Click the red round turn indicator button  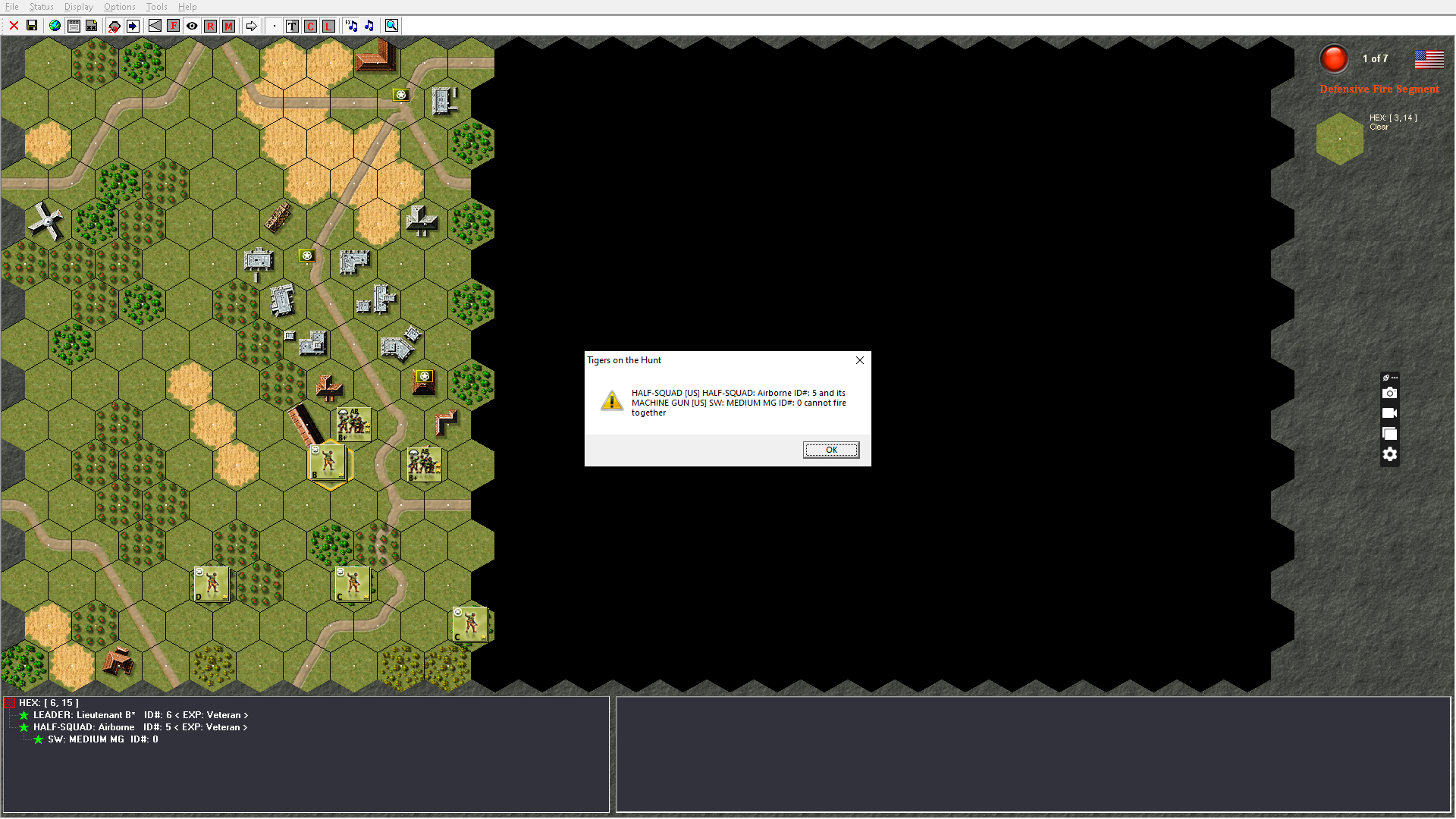coord(1333,58)
